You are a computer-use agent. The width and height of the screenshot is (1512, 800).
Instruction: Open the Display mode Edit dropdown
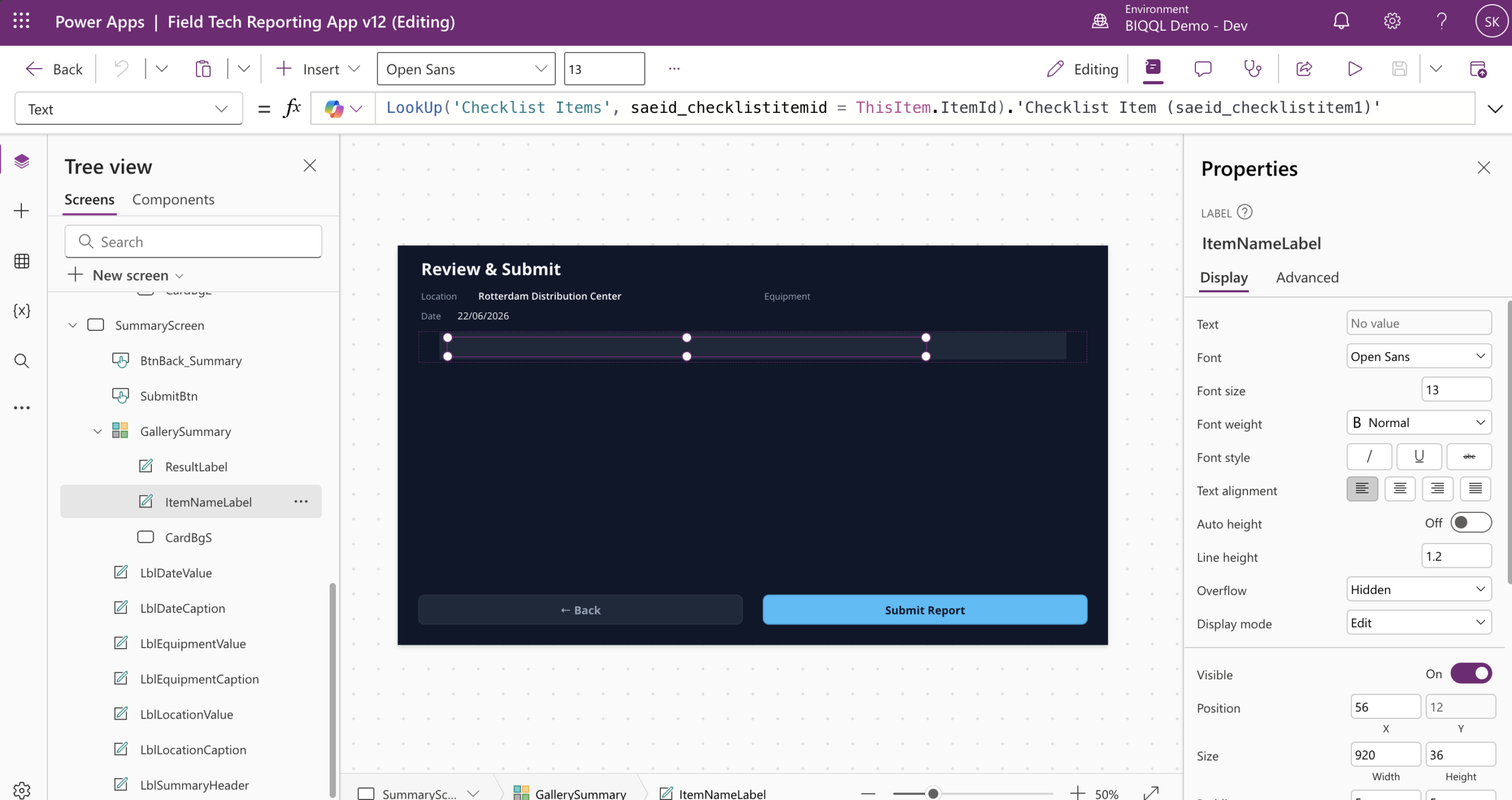click(1419, 622)
